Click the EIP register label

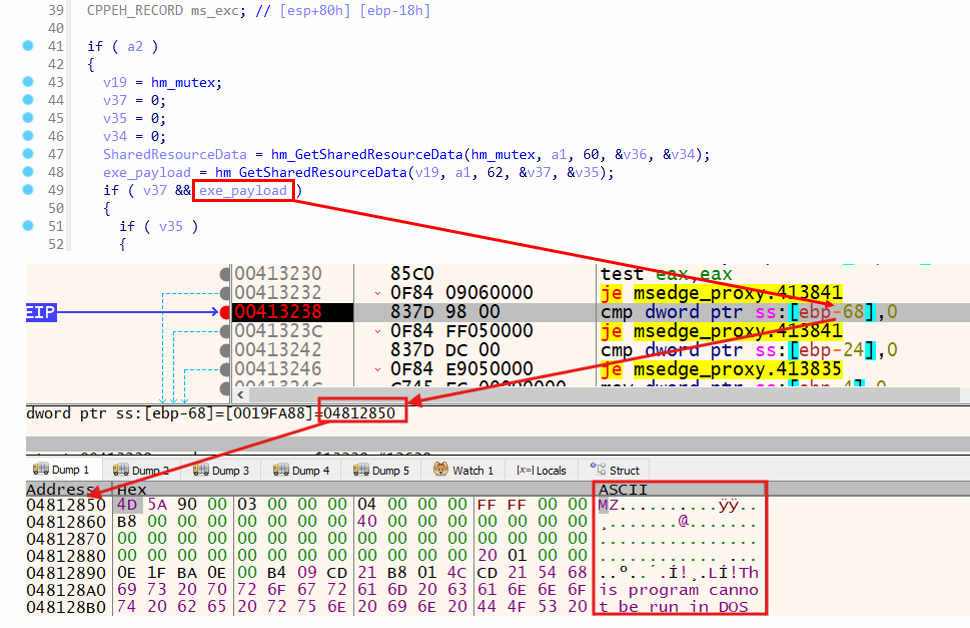coord(41,312)
